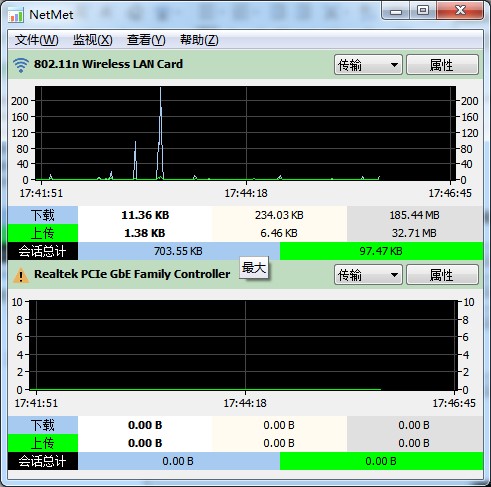This screenshot has width=491, height=487.
Task: Click the NetMet app icon in title bar
Action: pyautogui.click(x=16, y=15)
